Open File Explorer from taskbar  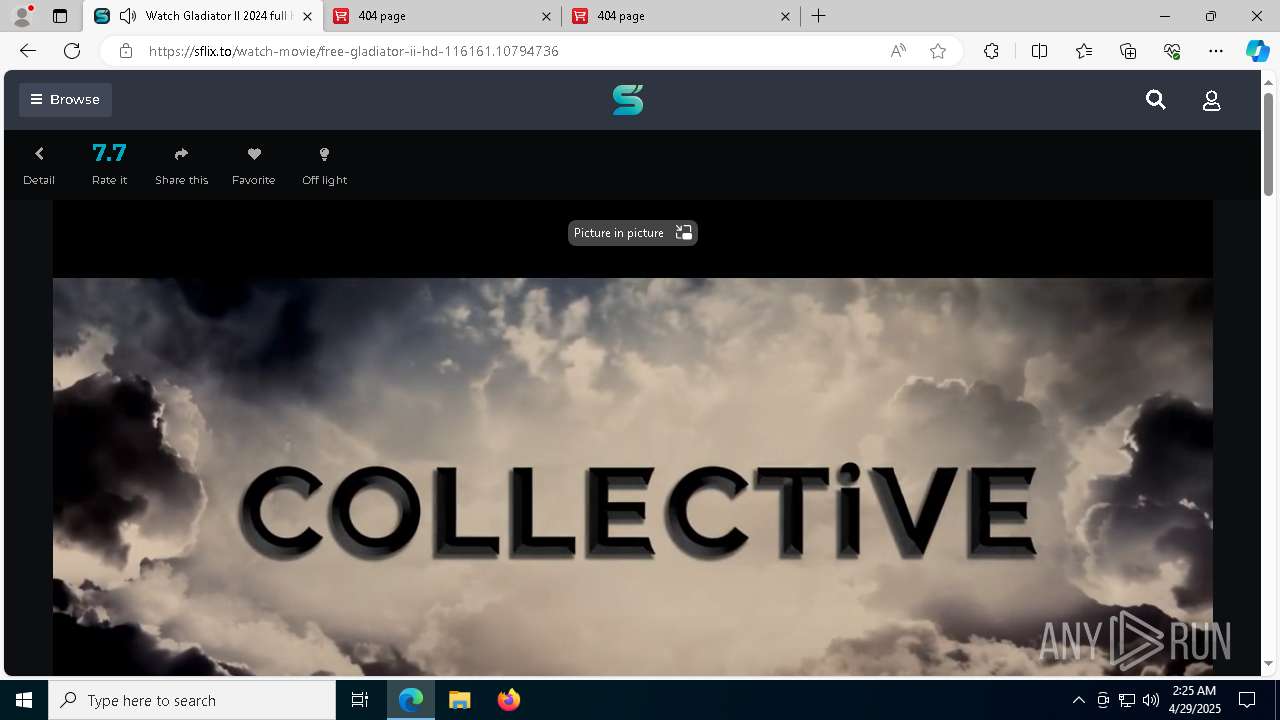[x=460, y=700]
